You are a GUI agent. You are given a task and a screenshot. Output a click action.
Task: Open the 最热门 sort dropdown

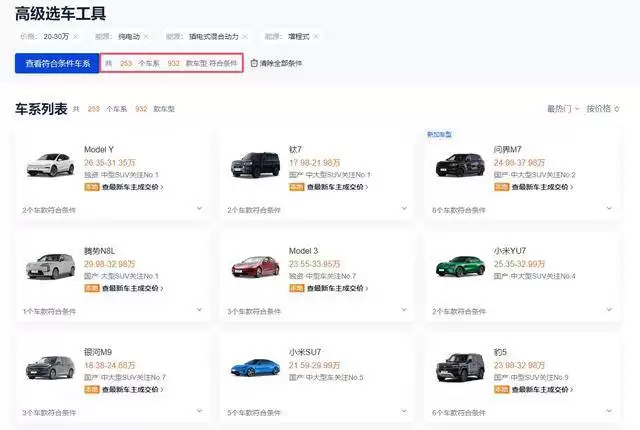click(562, 109)
